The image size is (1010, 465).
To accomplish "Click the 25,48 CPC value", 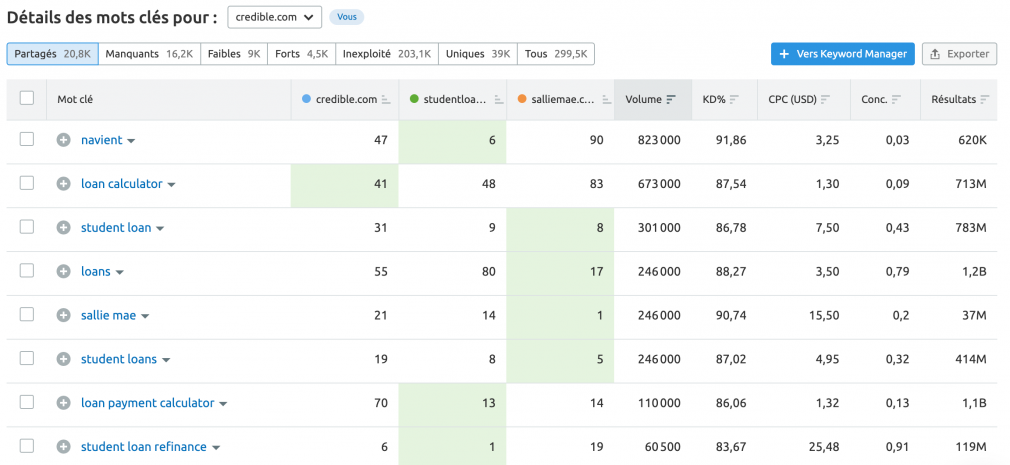I will [824, 447].
